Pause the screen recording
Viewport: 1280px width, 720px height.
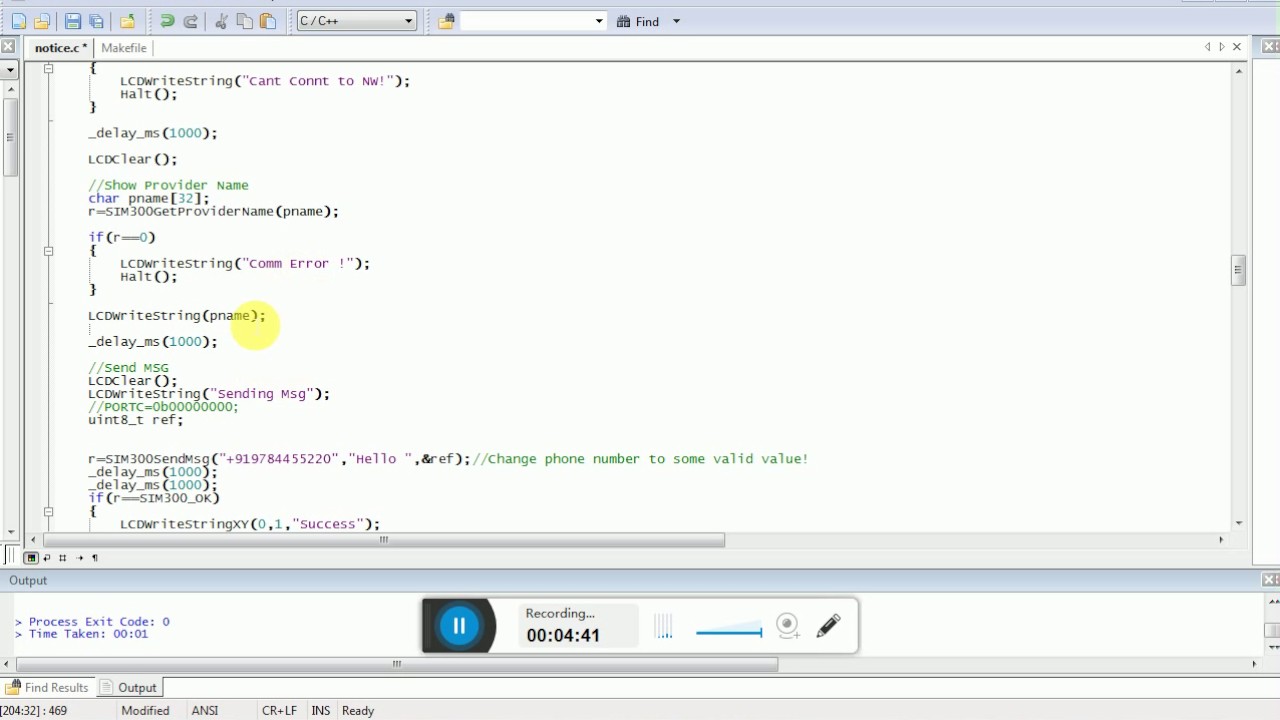pos(459,626)
